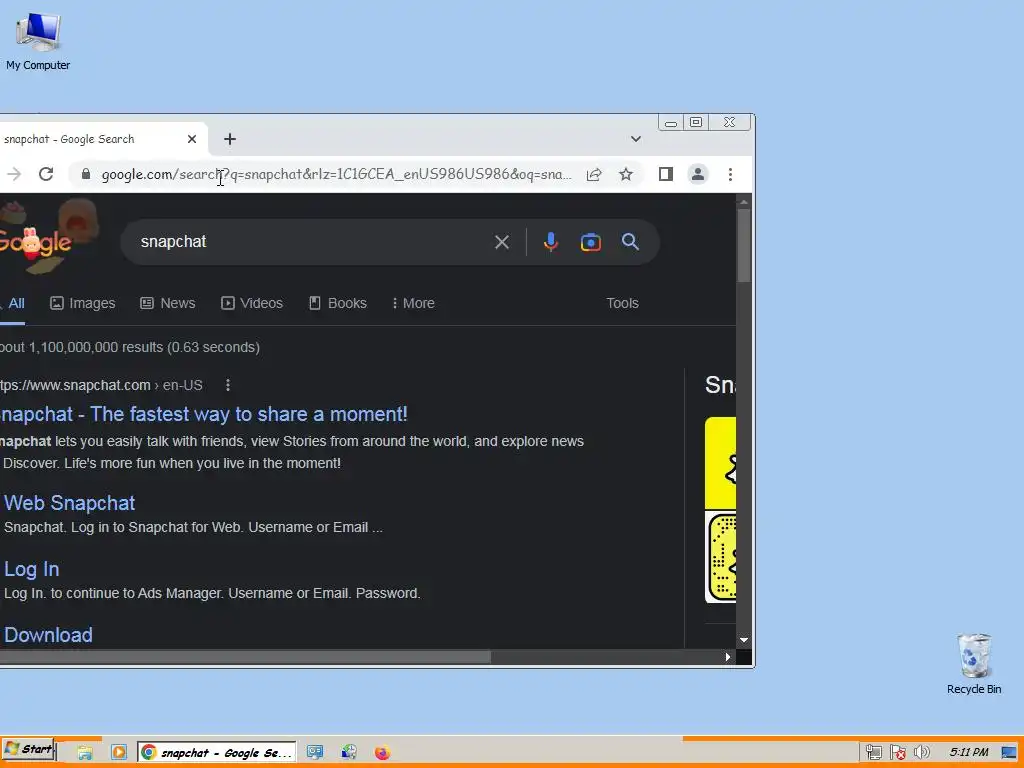Viewport: 1024px width, 768px height.
Task: Submit search with magnifier icon
Action: (630, 242)
